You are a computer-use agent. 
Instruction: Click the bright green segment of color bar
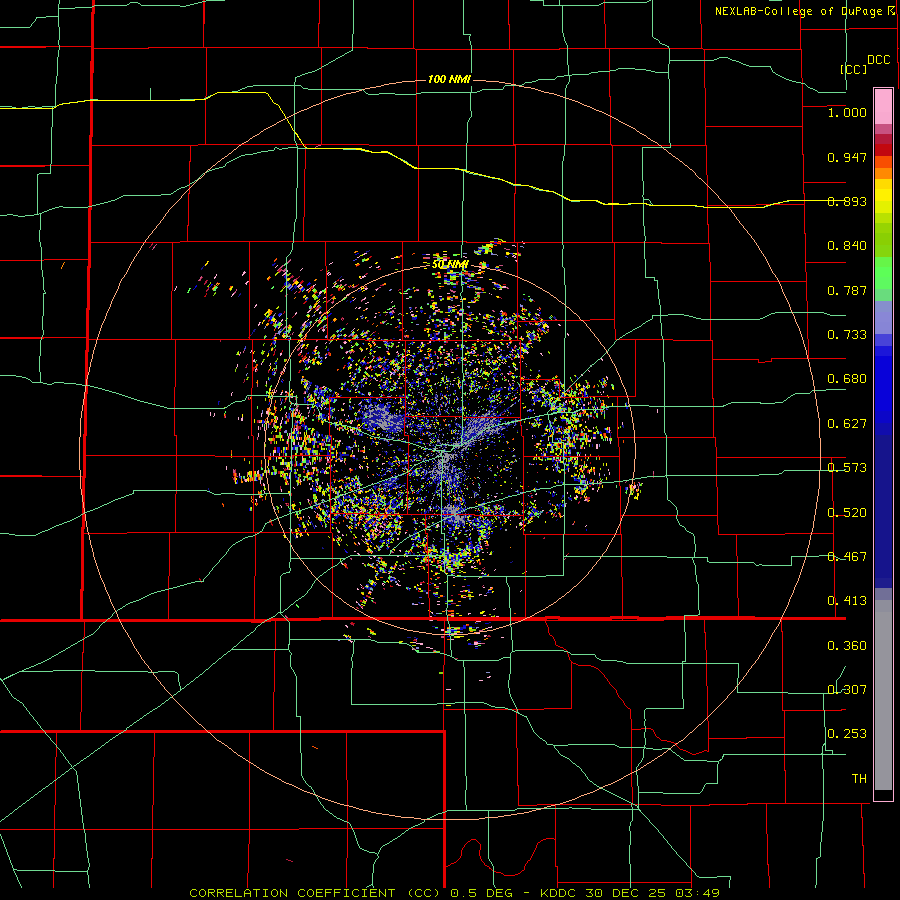(883, 273)
